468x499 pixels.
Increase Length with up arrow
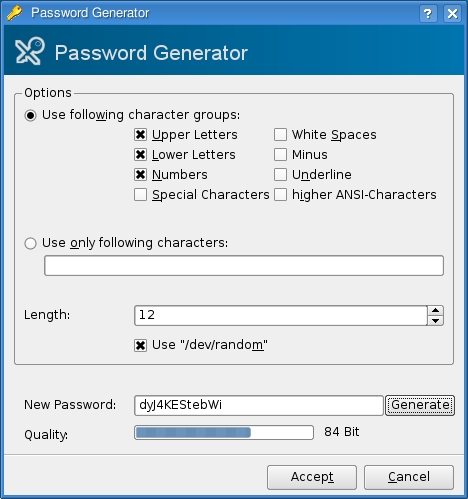click(x=435, y=310)
